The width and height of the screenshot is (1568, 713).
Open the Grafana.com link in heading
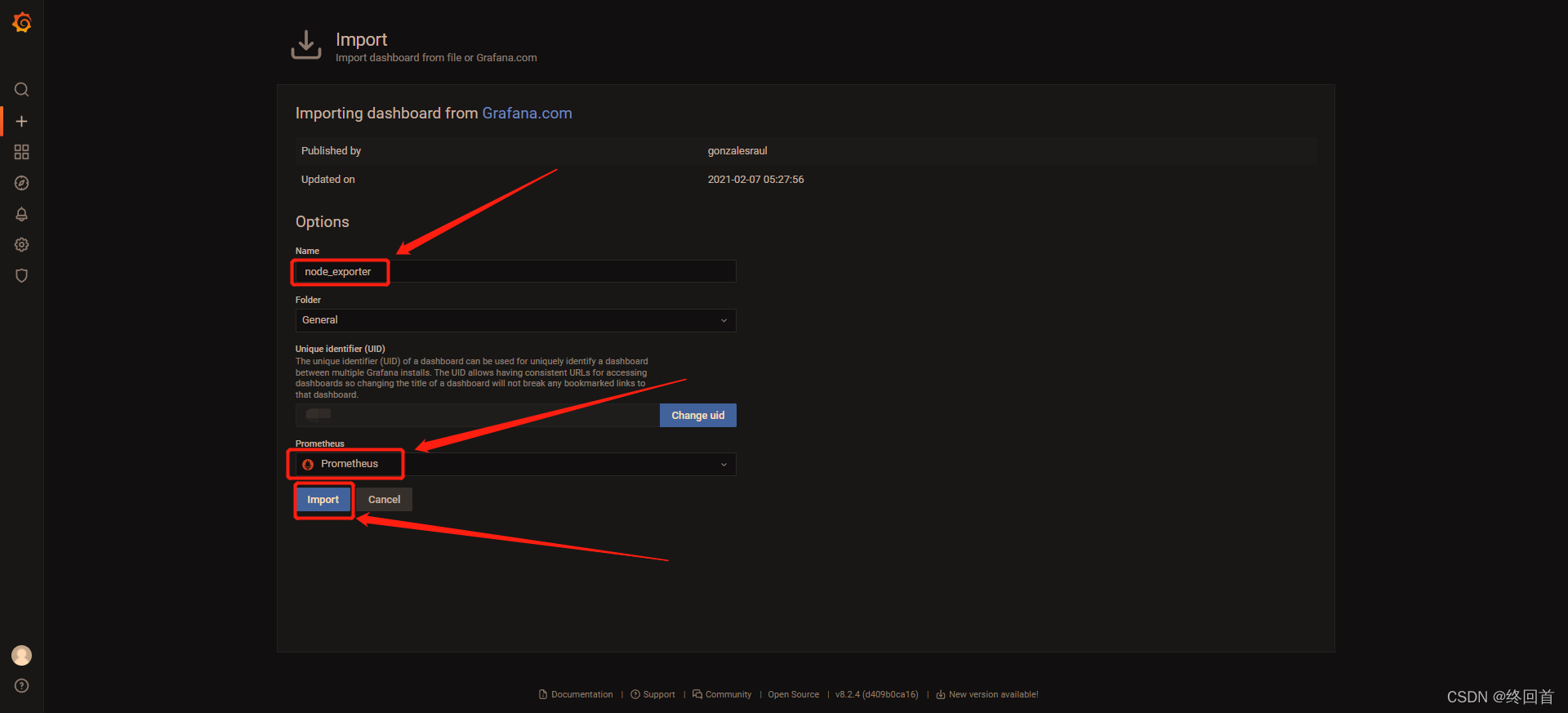[527, 114]
